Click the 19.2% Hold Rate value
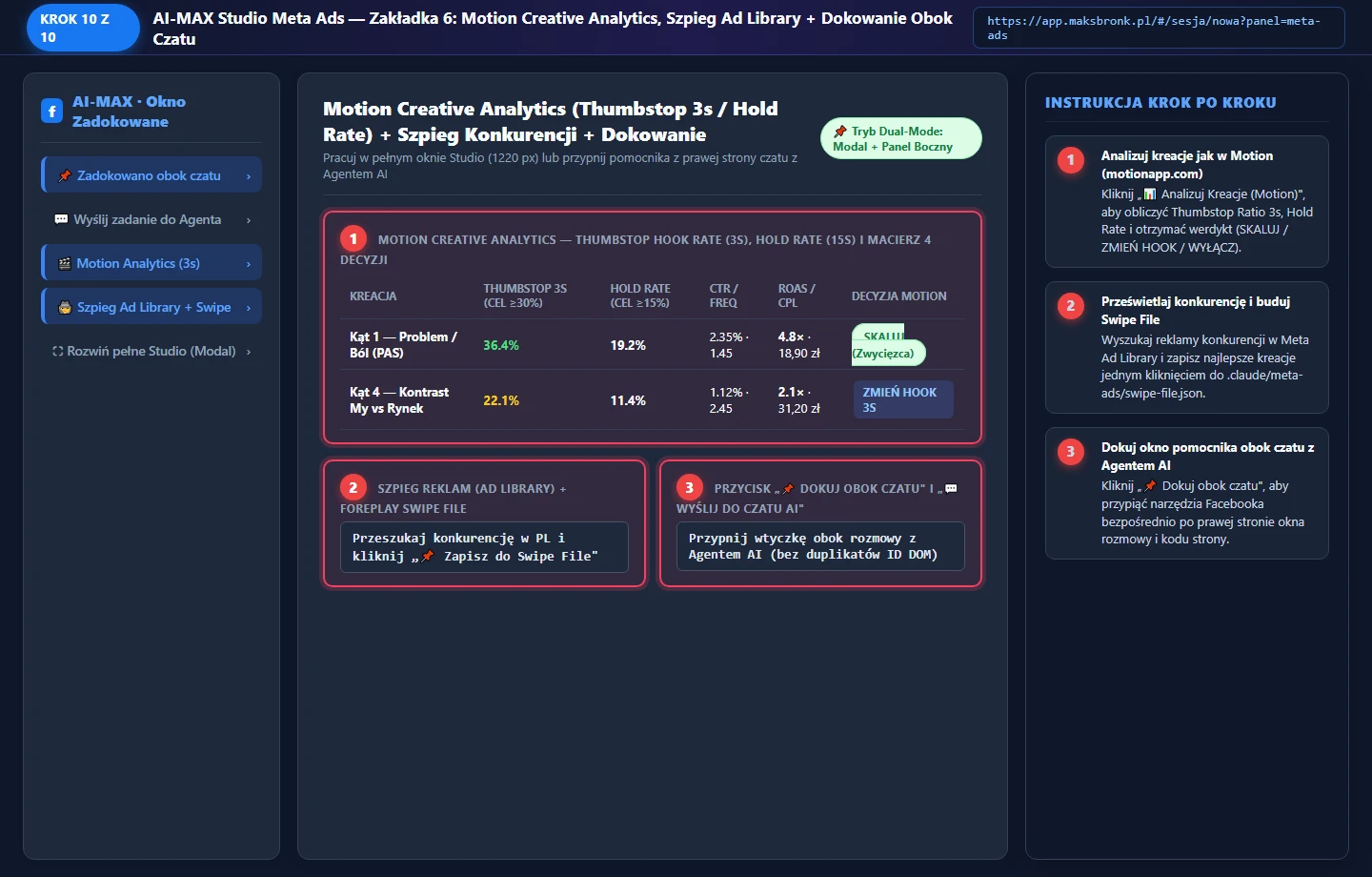 click(x=628, y=345)
